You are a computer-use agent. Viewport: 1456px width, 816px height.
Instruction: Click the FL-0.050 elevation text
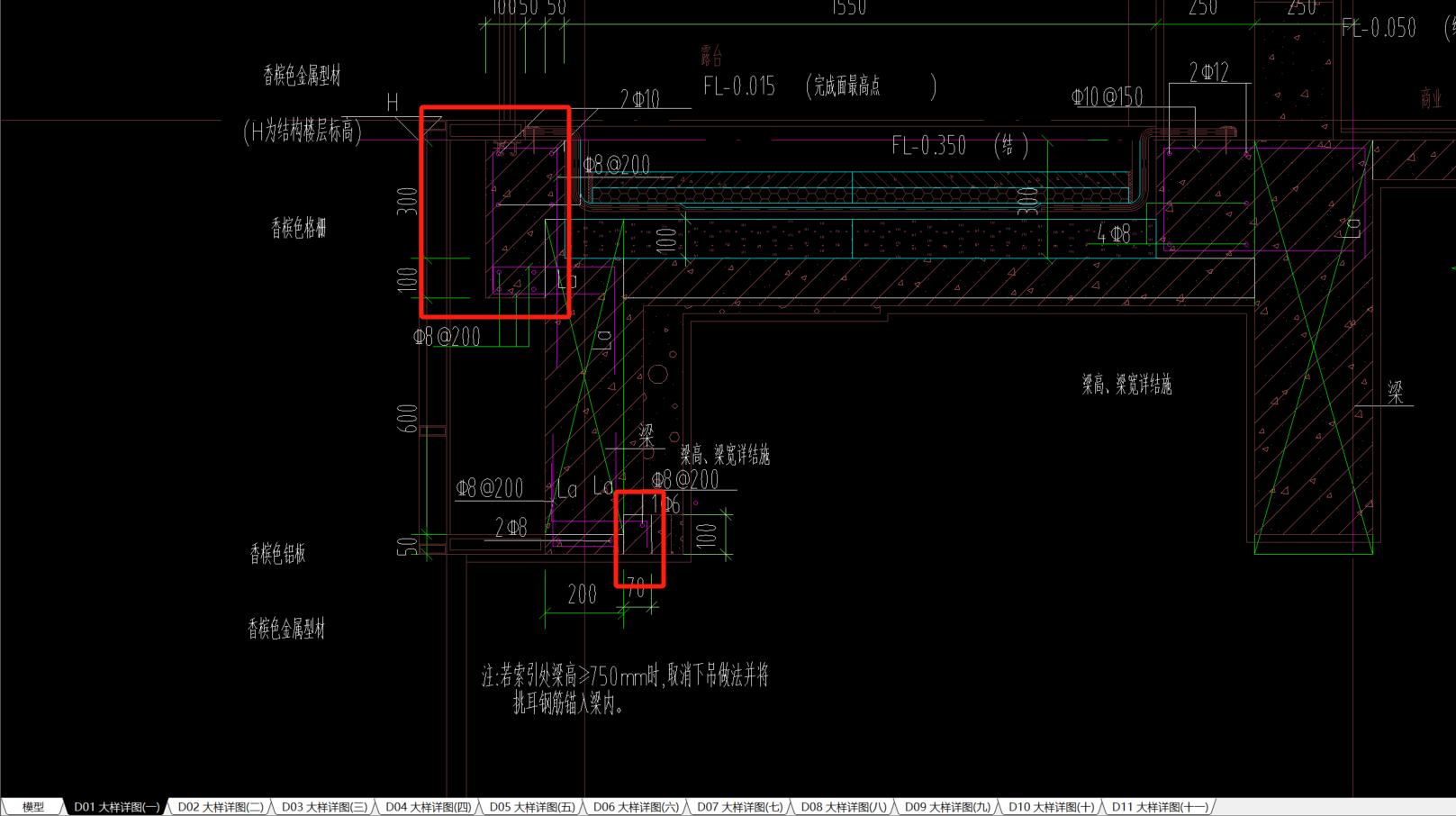pos(1379,28)
